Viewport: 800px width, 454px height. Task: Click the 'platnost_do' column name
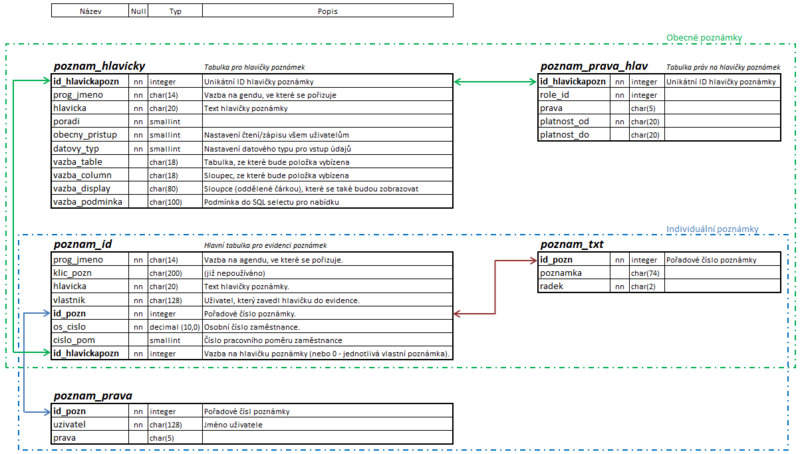pos(564,135)
